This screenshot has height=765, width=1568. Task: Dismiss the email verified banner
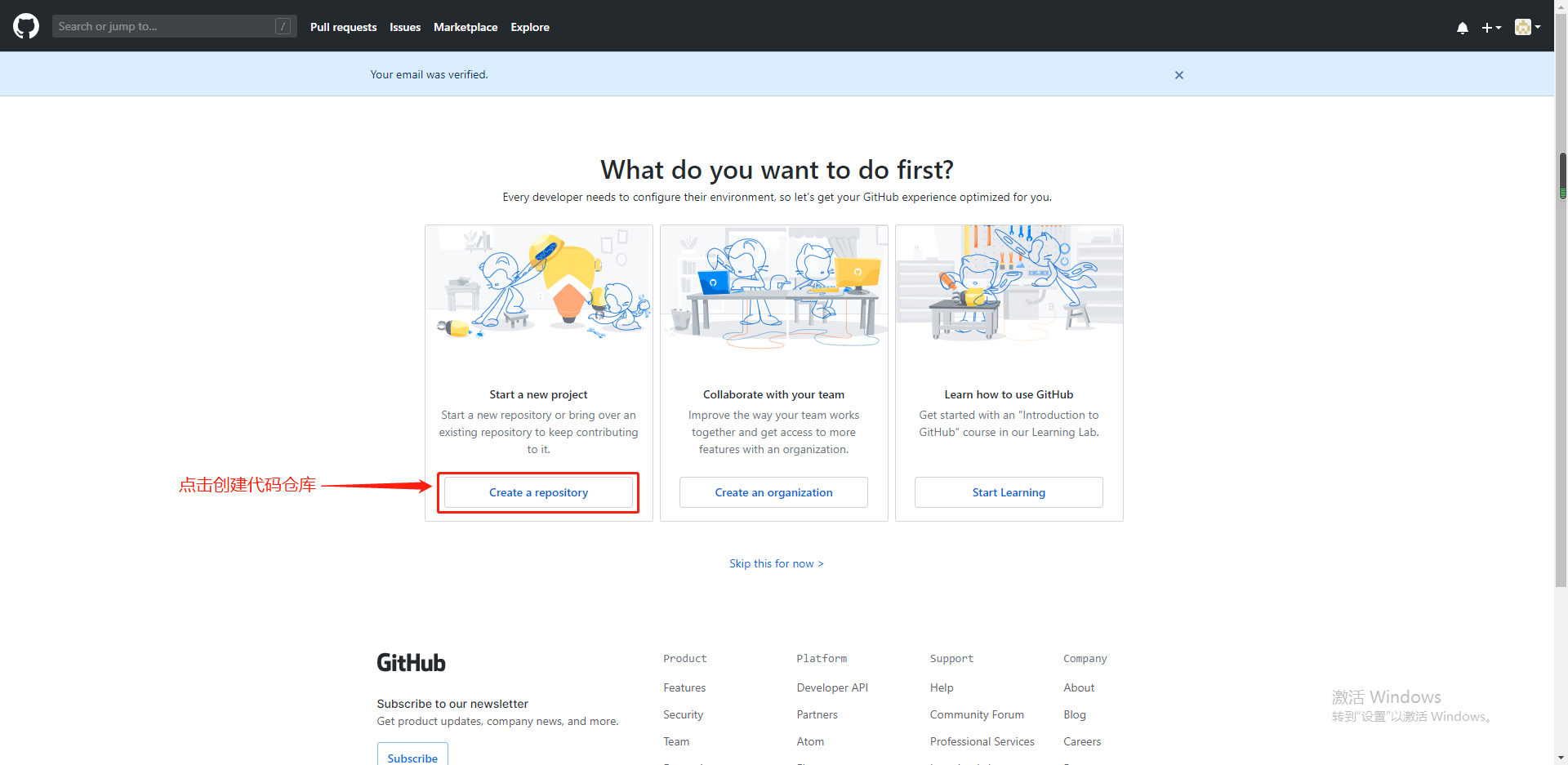pos(1178,75)
